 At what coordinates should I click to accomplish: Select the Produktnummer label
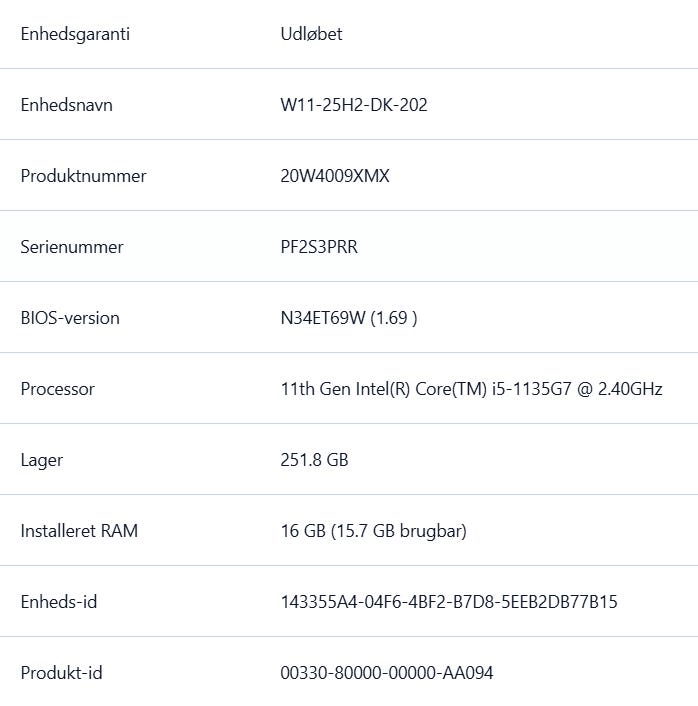coord(83,176)
